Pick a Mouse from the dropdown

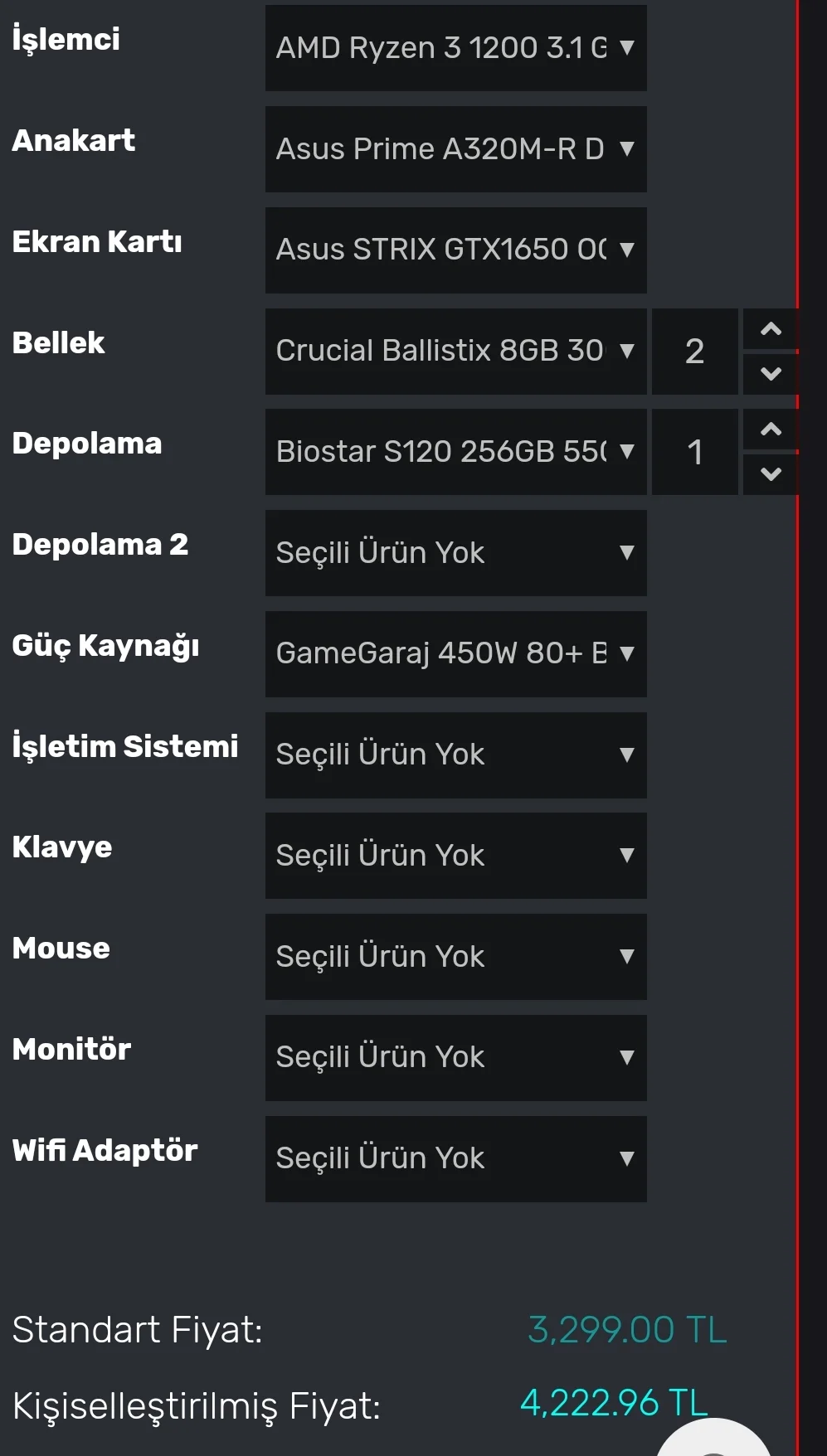click(x=455, y=957)
